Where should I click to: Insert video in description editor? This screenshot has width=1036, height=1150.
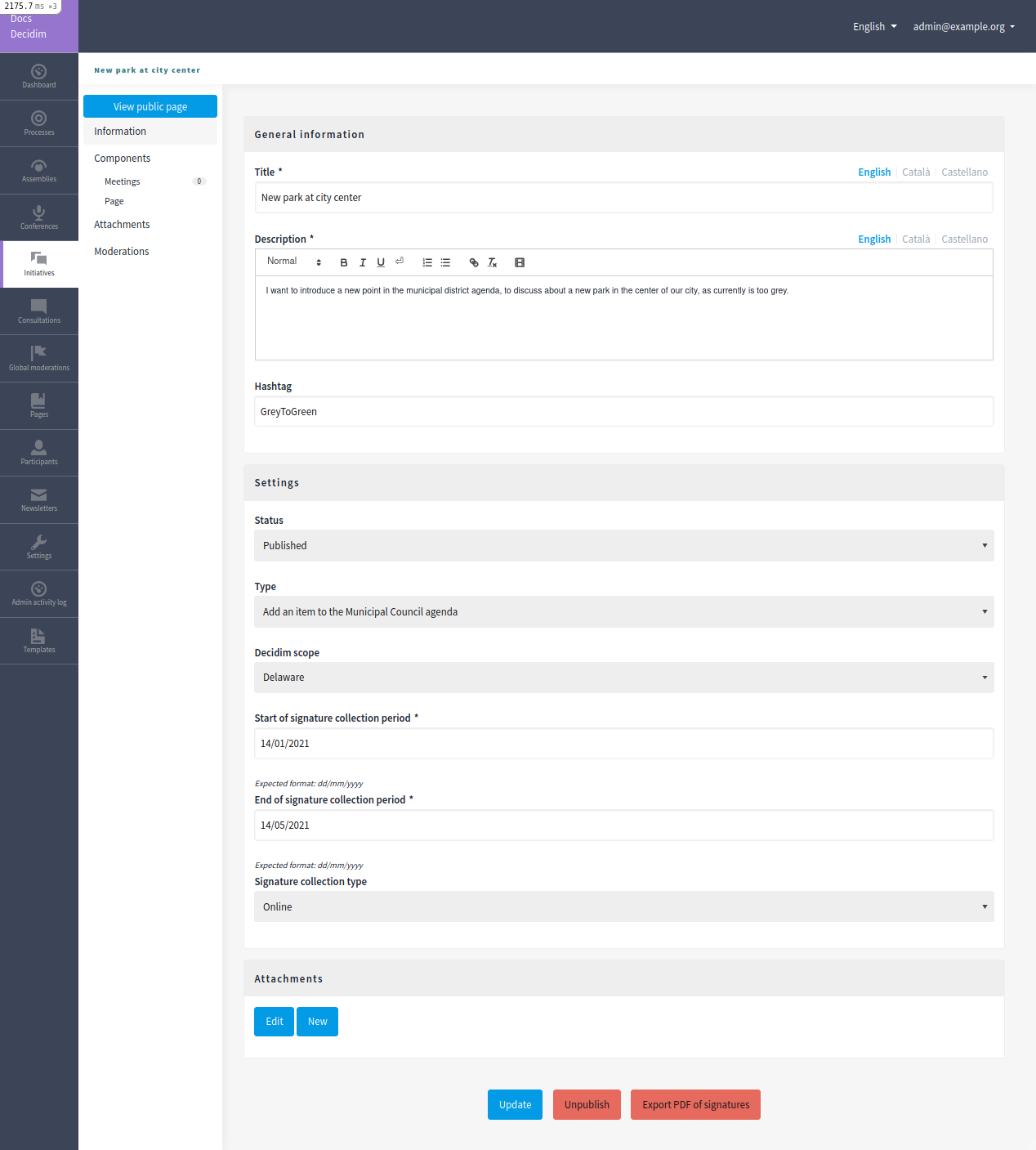[x=520, y=262]
